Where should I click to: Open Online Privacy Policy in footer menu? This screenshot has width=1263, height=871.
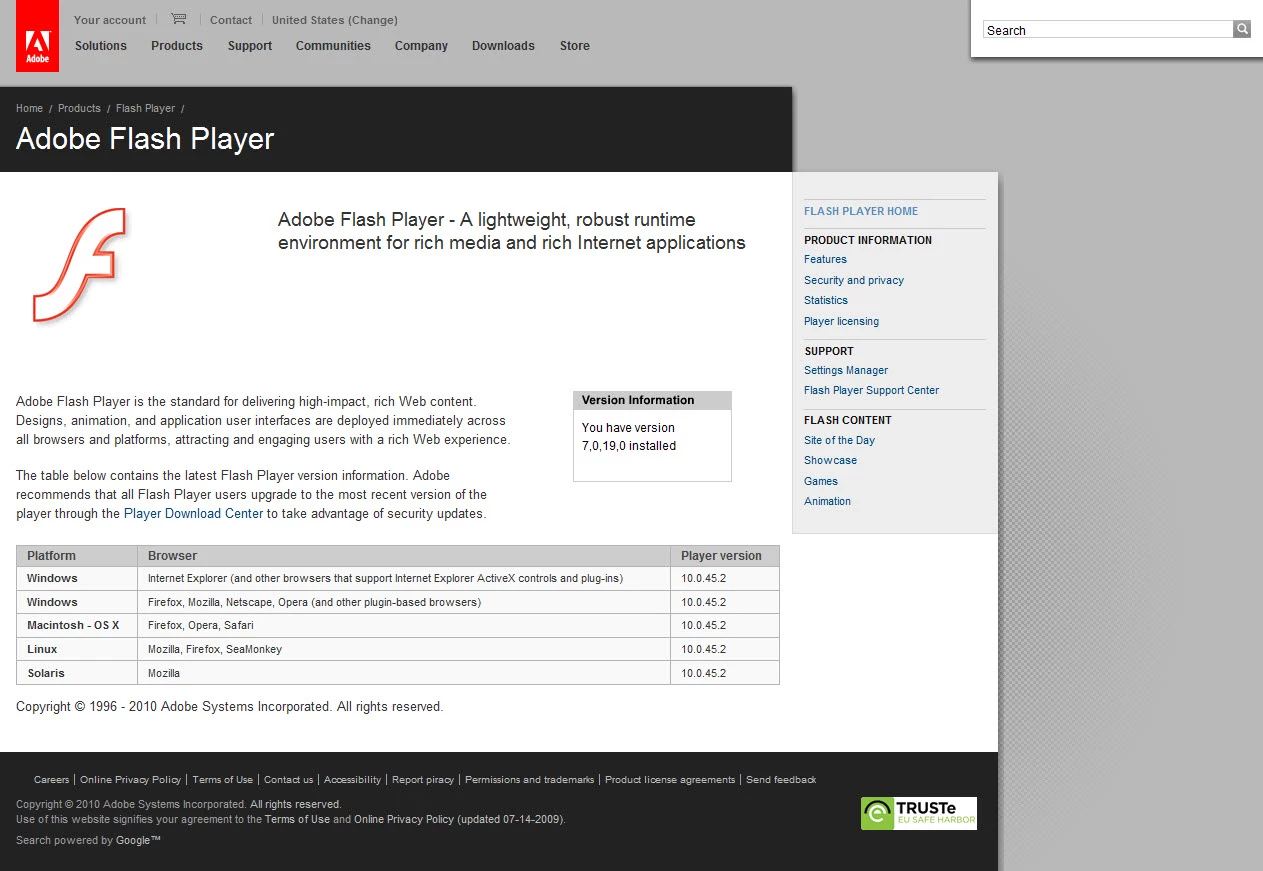(x=131, y=779)
